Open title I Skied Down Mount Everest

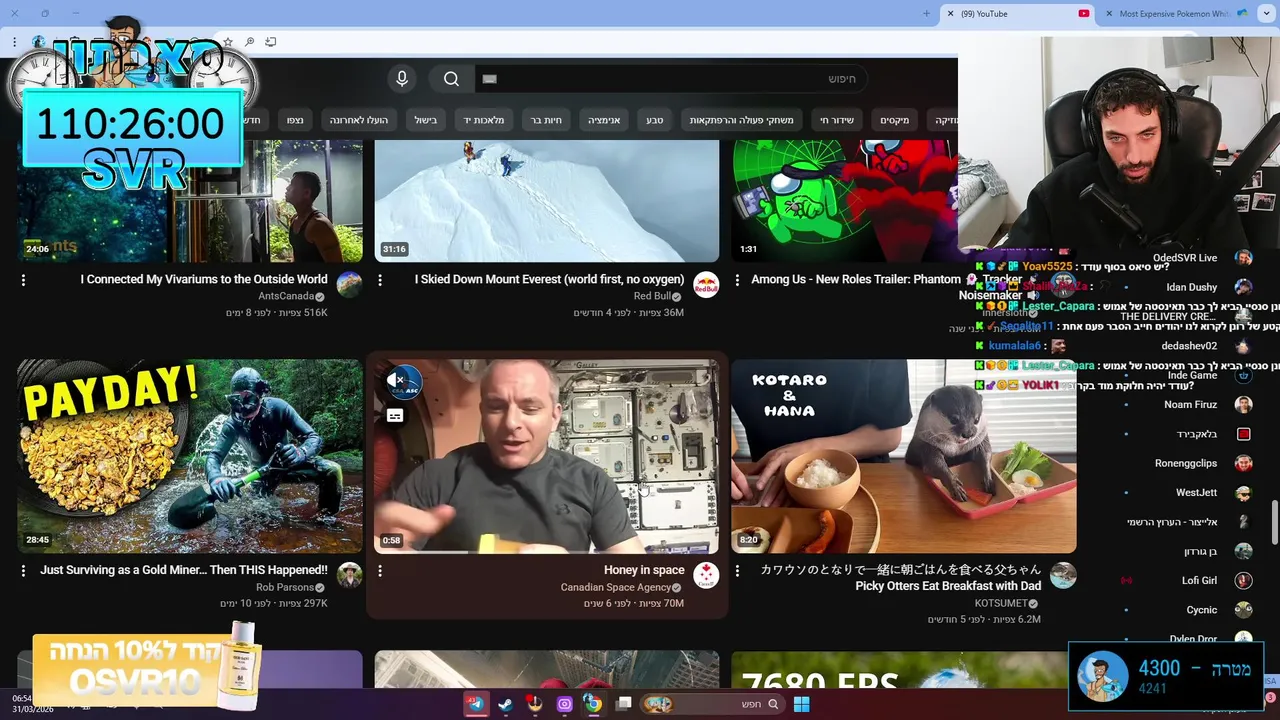[550, 280]
